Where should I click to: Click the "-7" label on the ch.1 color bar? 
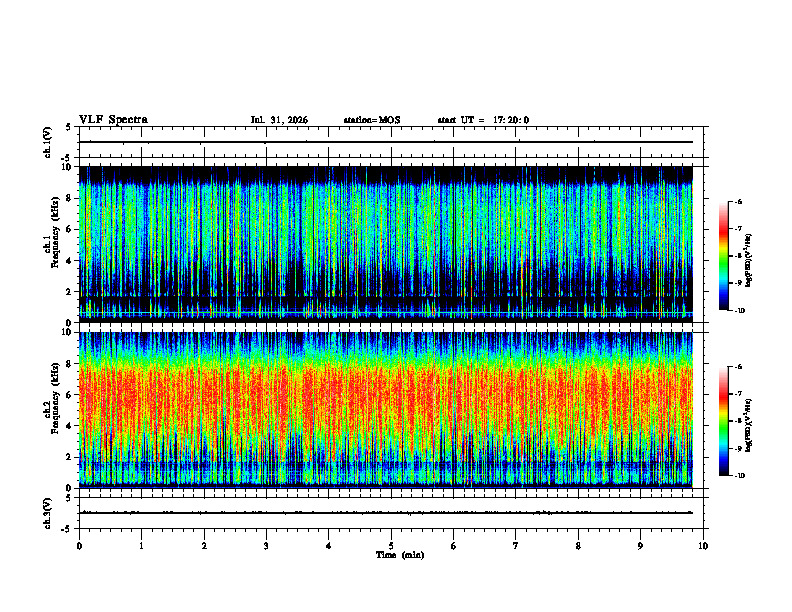[738, 229]
